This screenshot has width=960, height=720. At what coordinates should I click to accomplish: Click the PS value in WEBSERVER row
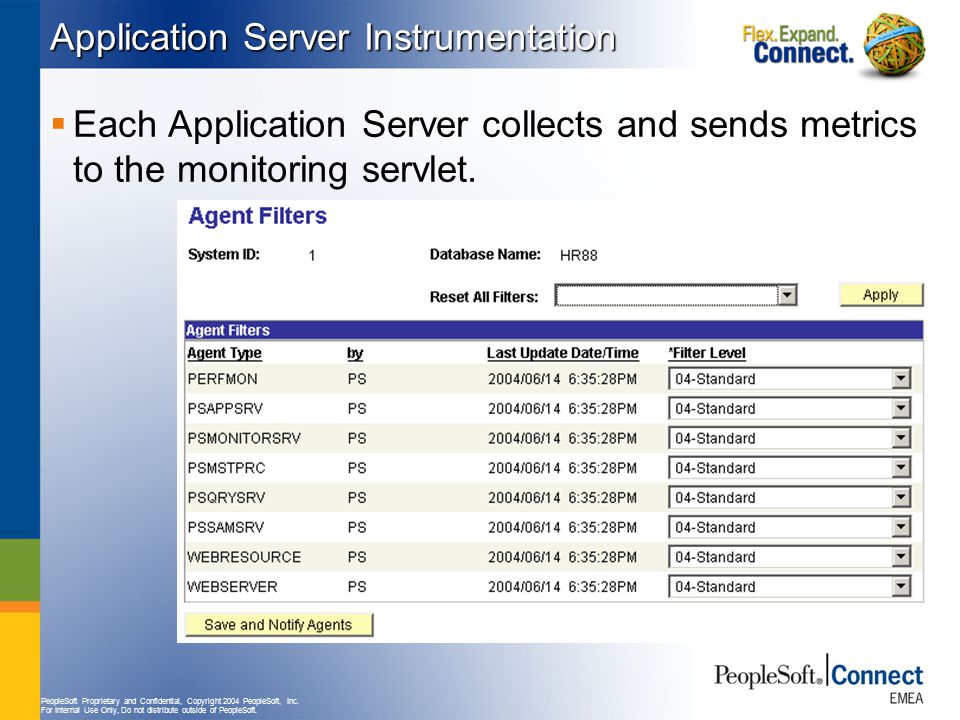click(357, 587)
